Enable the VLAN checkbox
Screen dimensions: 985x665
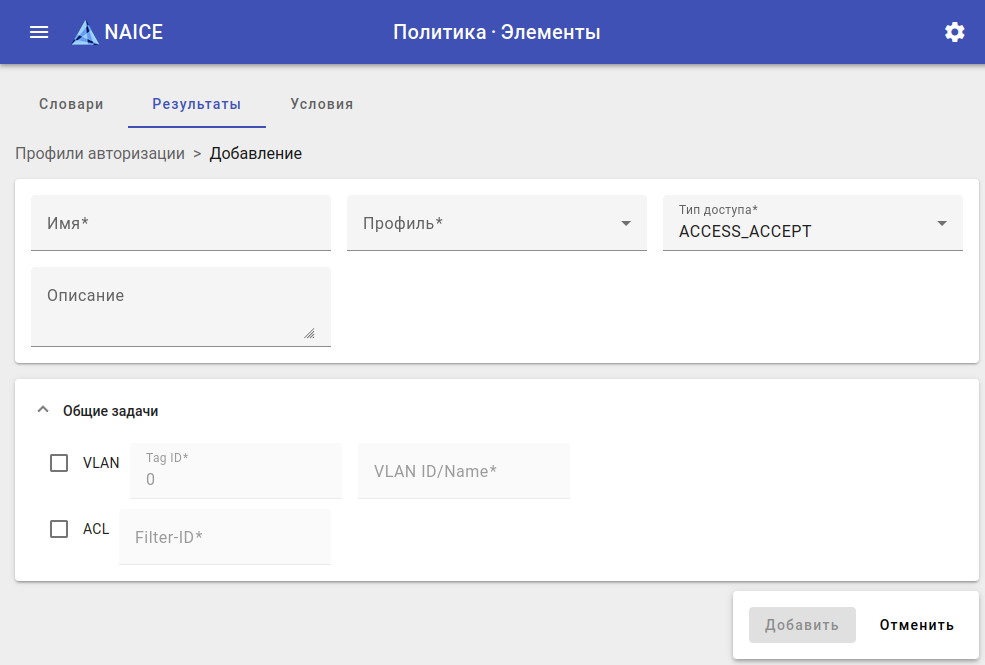(x=59, y=463)
